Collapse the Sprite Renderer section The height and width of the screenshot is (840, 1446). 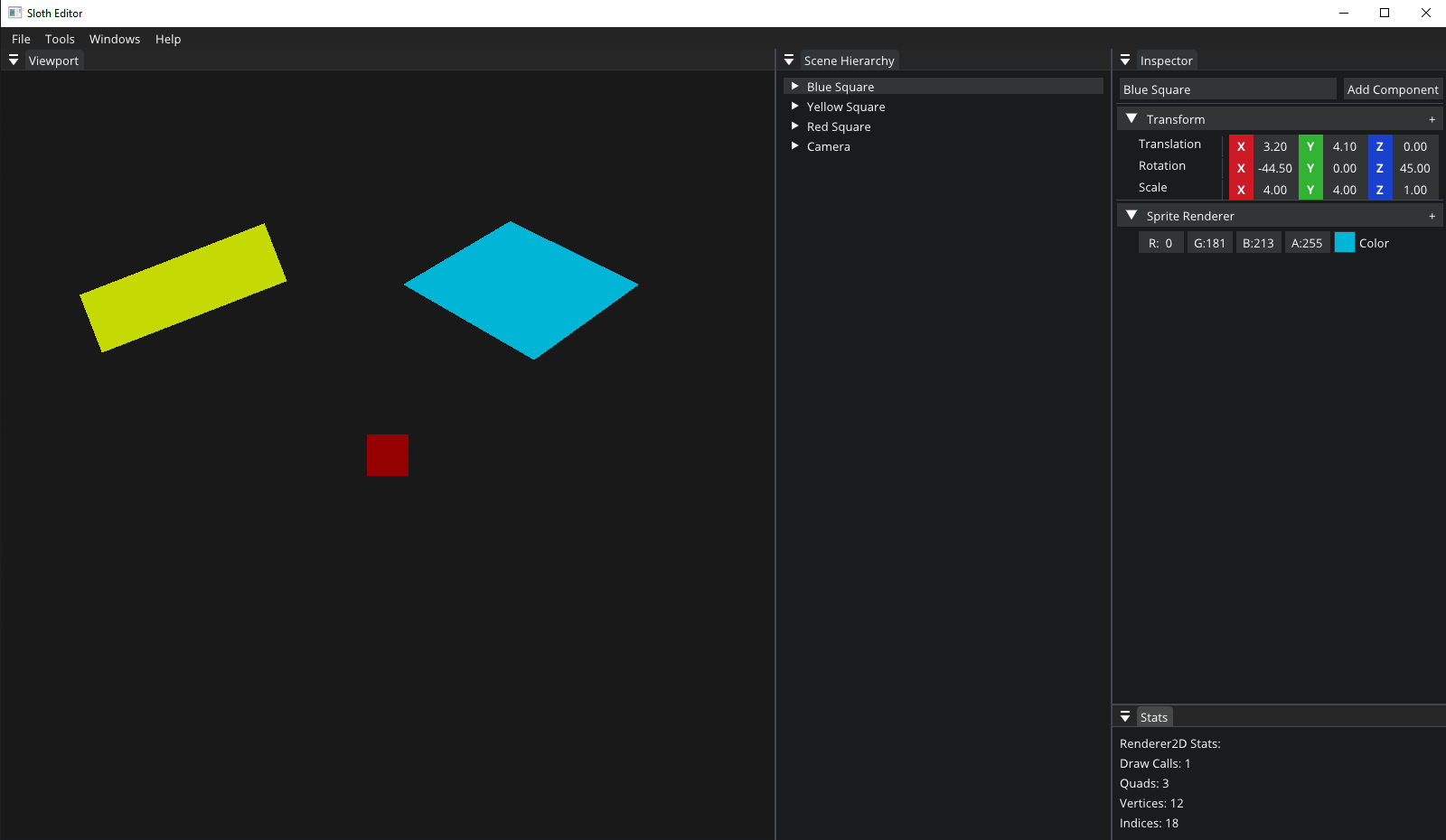pyautogui.click(x=1131, y=215)
